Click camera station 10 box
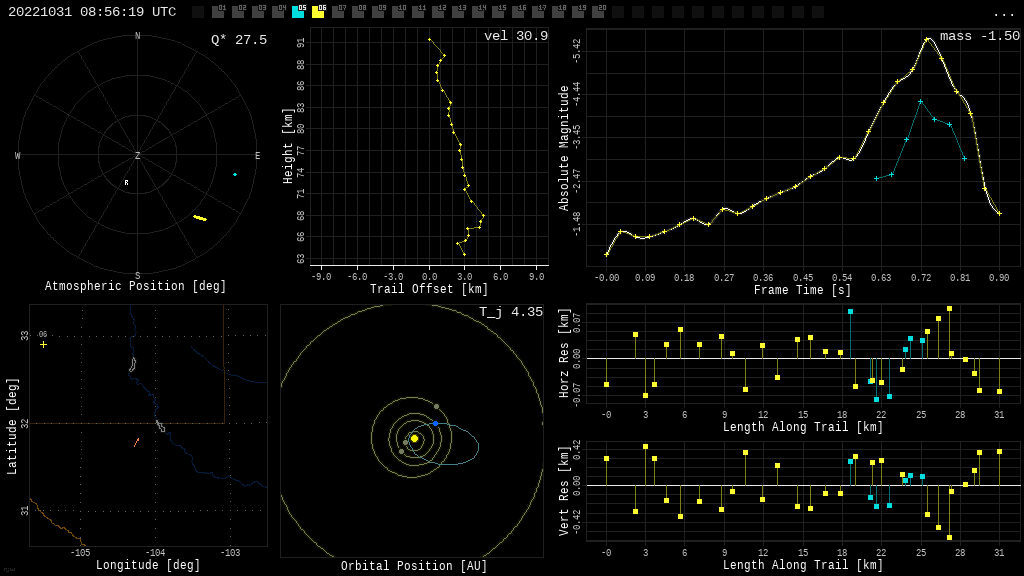Image resolution: width=1024 pixels, height=576 pixels. [x=398, y=12]
